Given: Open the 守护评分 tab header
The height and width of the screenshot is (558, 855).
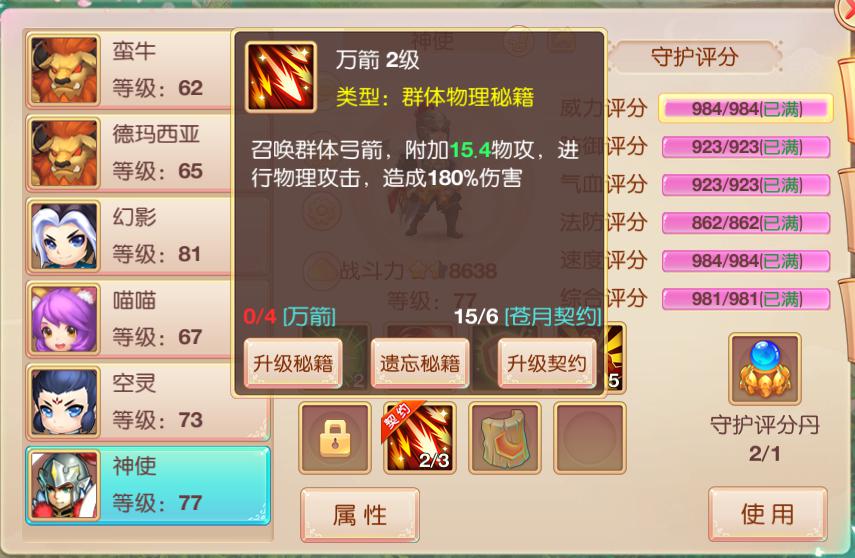Looking at the screenshot, I should point(695,57).
